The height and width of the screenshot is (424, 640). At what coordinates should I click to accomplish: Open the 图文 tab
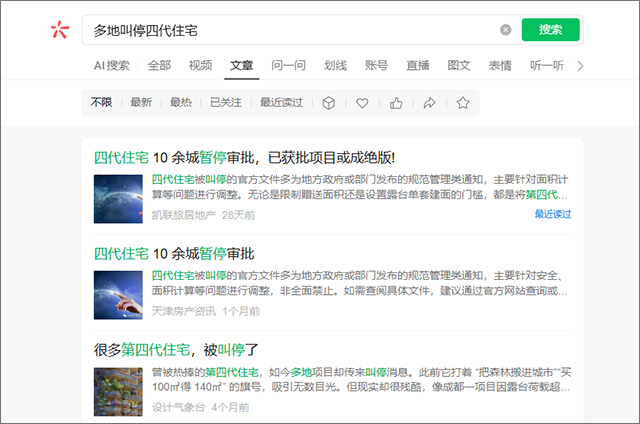[459, 65]
